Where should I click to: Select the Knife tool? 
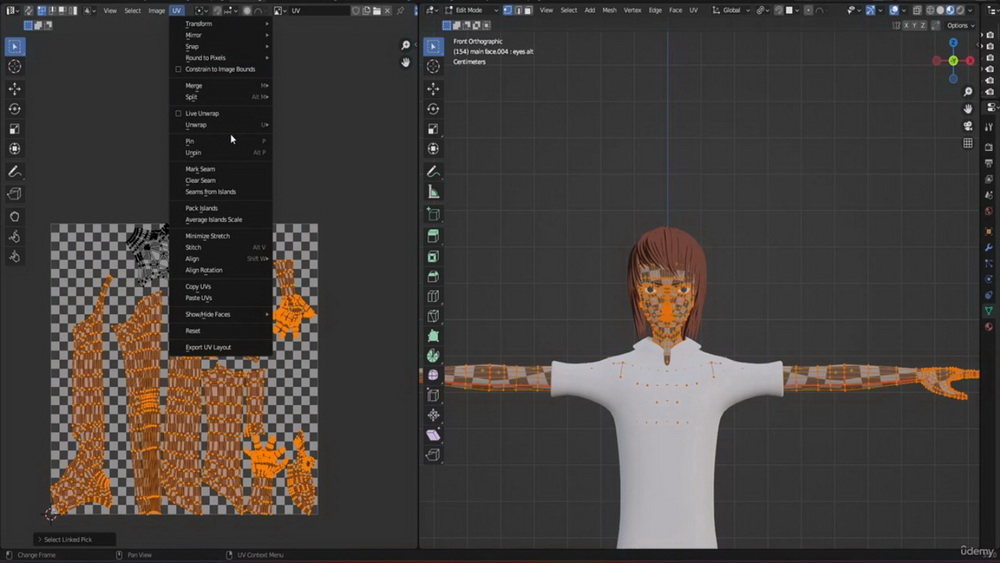pos(433,316)
